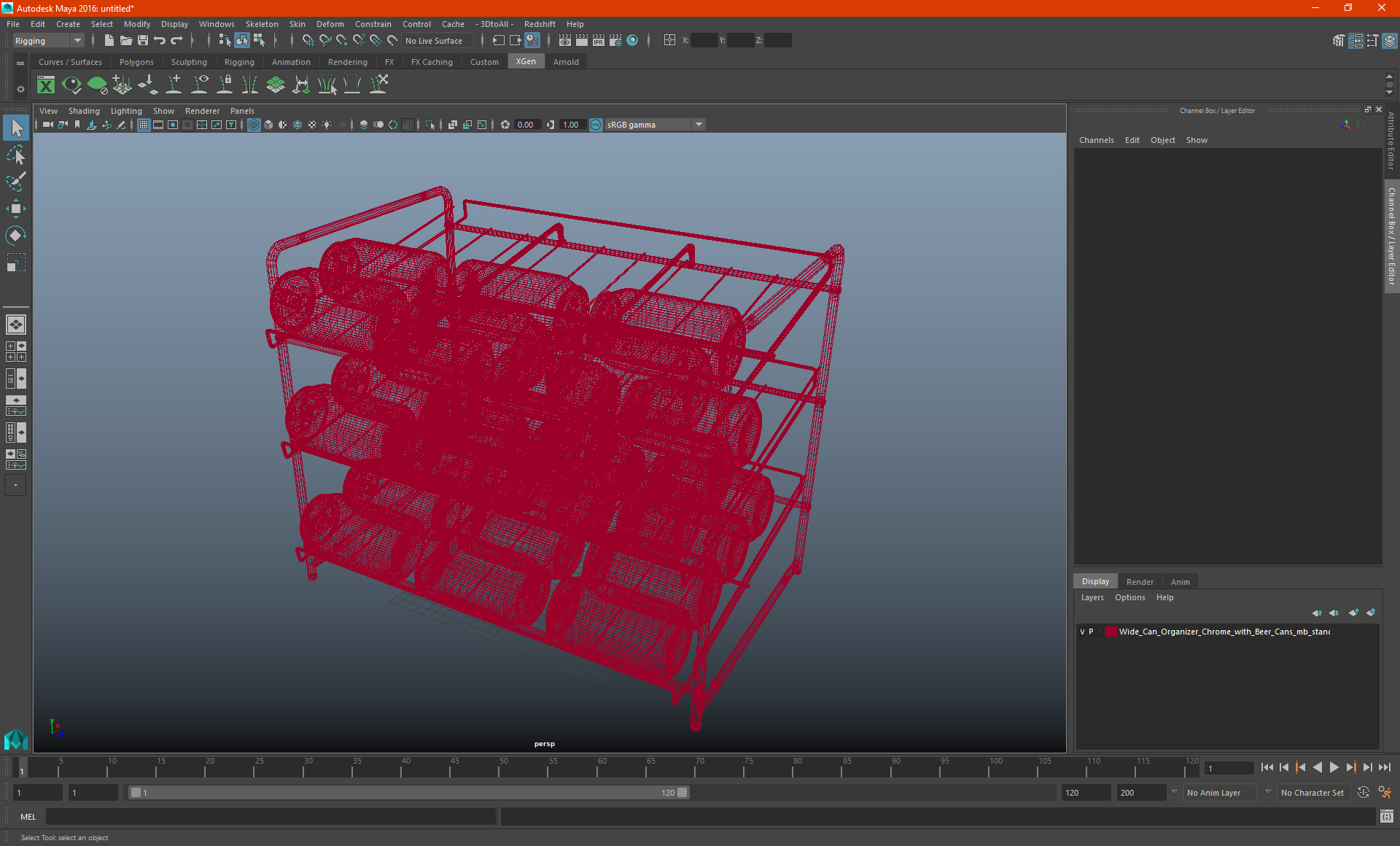Screen dimensions: 1400x846
Task: Activate the Paint Selection tool
Action: [x=16, y=182]
